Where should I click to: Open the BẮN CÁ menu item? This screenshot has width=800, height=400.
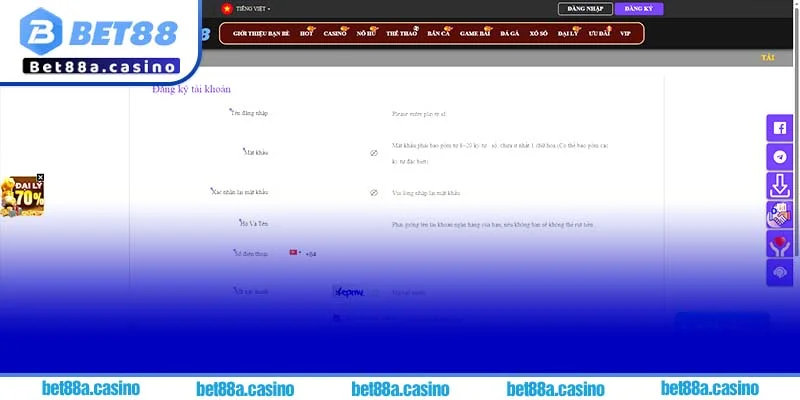coord(439,34)
